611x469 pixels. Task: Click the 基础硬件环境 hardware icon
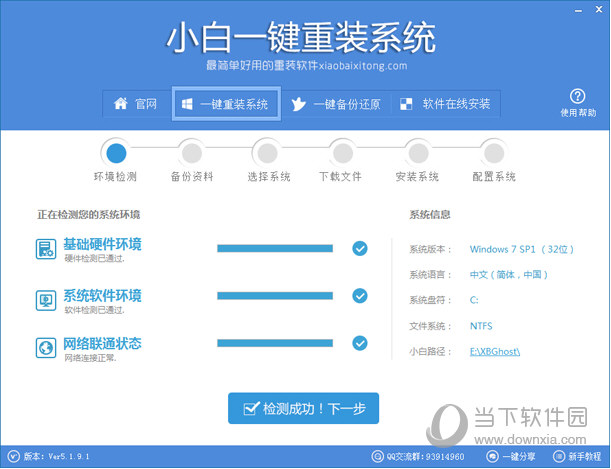pos(46,249)
